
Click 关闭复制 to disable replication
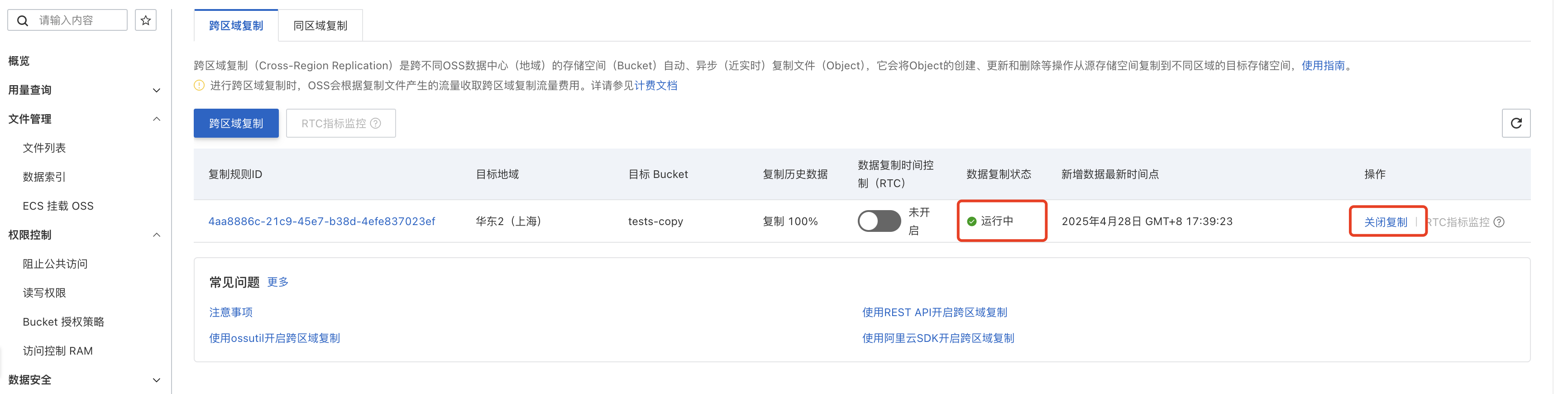[x=1386, y=221]
